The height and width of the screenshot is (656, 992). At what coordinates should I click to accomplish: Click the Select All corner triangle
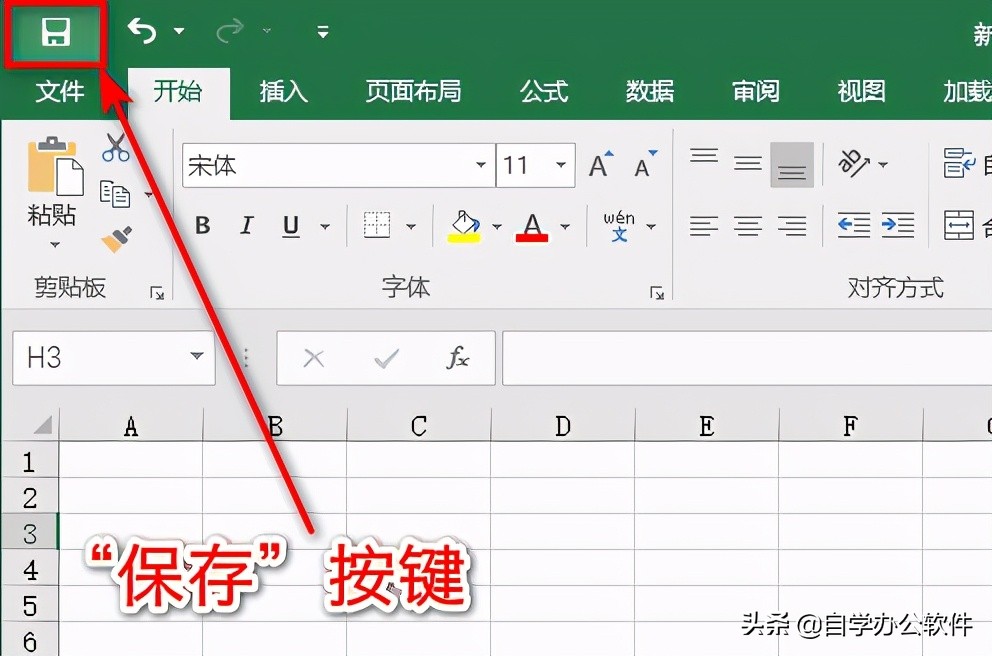coord(42,424)
